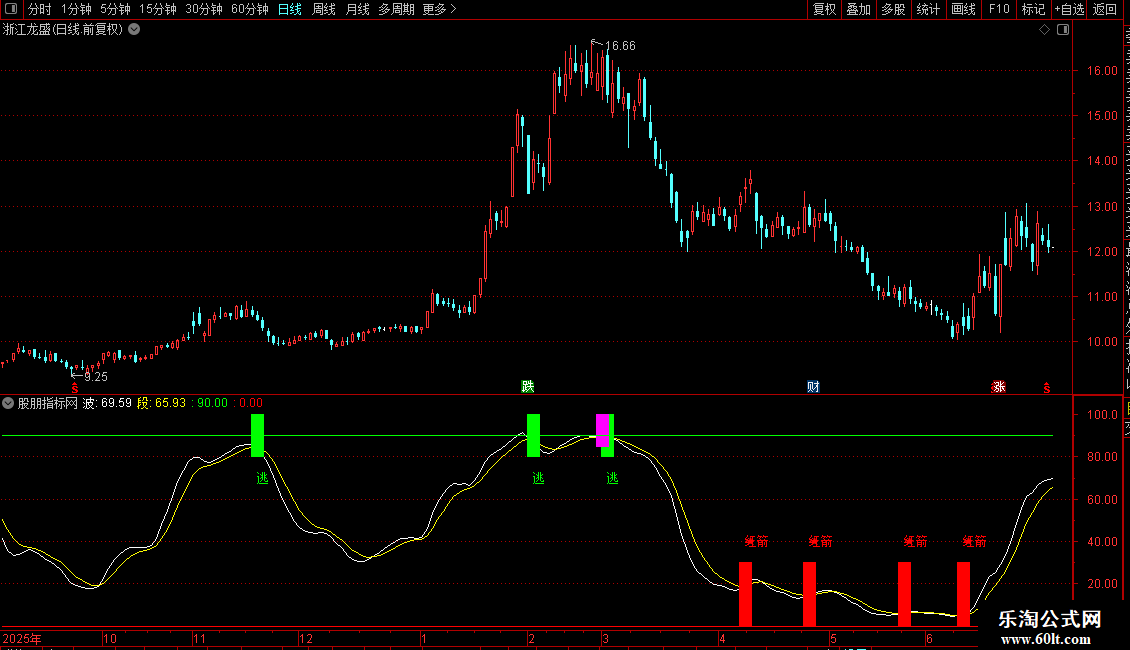Switch to 日线 daily chart
The width and height of the screenshot is (1130, 650).
click(290, 9)
